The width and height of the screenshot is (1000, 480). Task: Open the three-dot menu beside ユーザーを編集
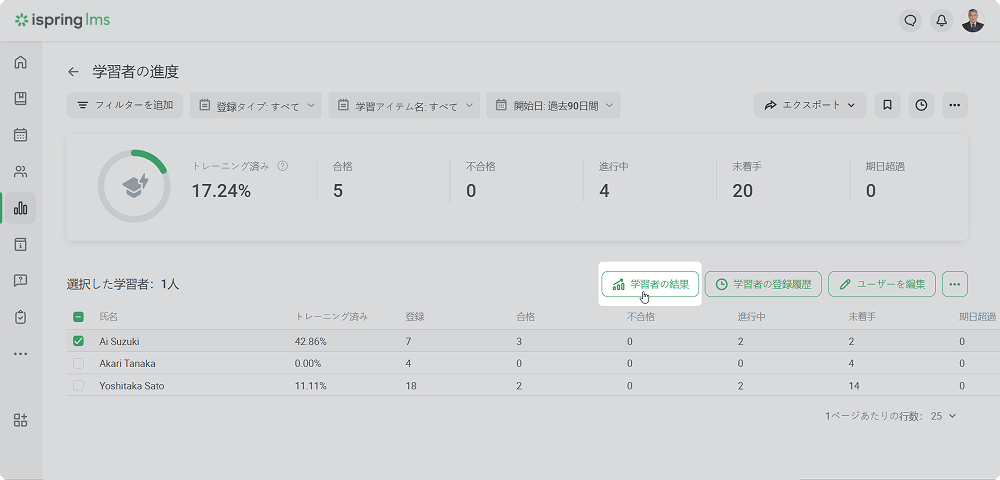click(x=955, y=284)
